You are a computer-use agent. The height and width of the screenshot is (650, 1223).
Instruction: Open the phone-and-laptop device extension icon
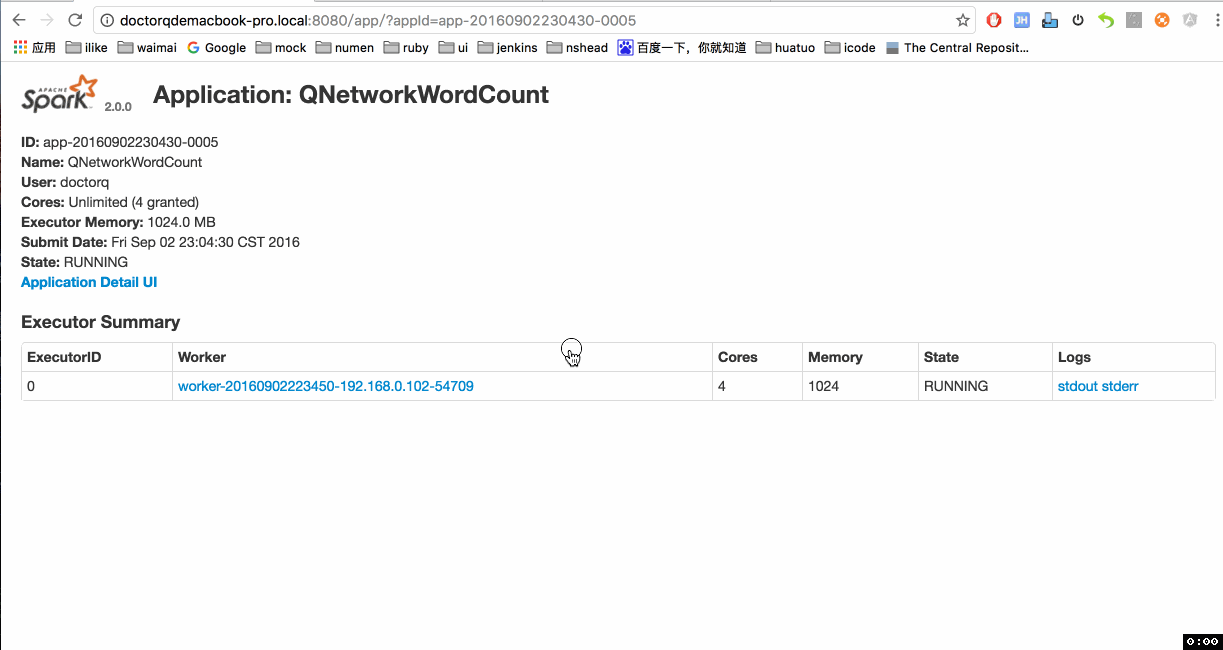click(x=1050, y=20)
